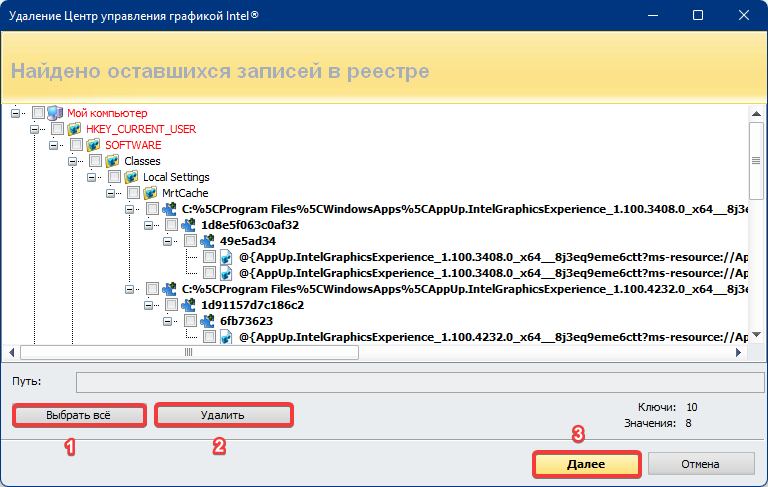Image resolution: width=768 pixels, height=487 pixels.
Task: Click Далее to proceed
Action: pyautogui.click(x=586, y=464)
